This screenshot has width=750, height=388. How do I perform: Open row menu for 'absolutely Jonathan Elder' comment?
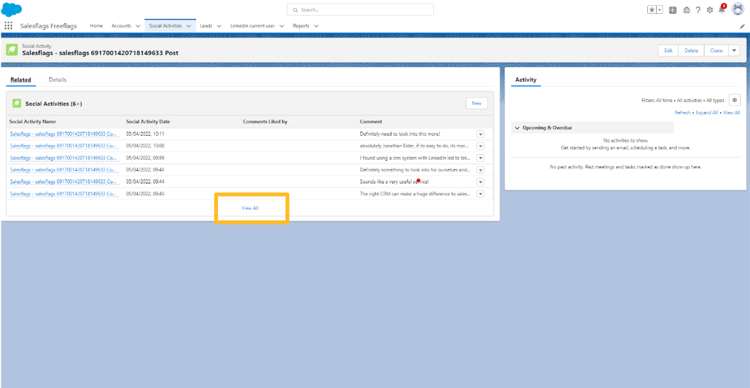(480, 146)
